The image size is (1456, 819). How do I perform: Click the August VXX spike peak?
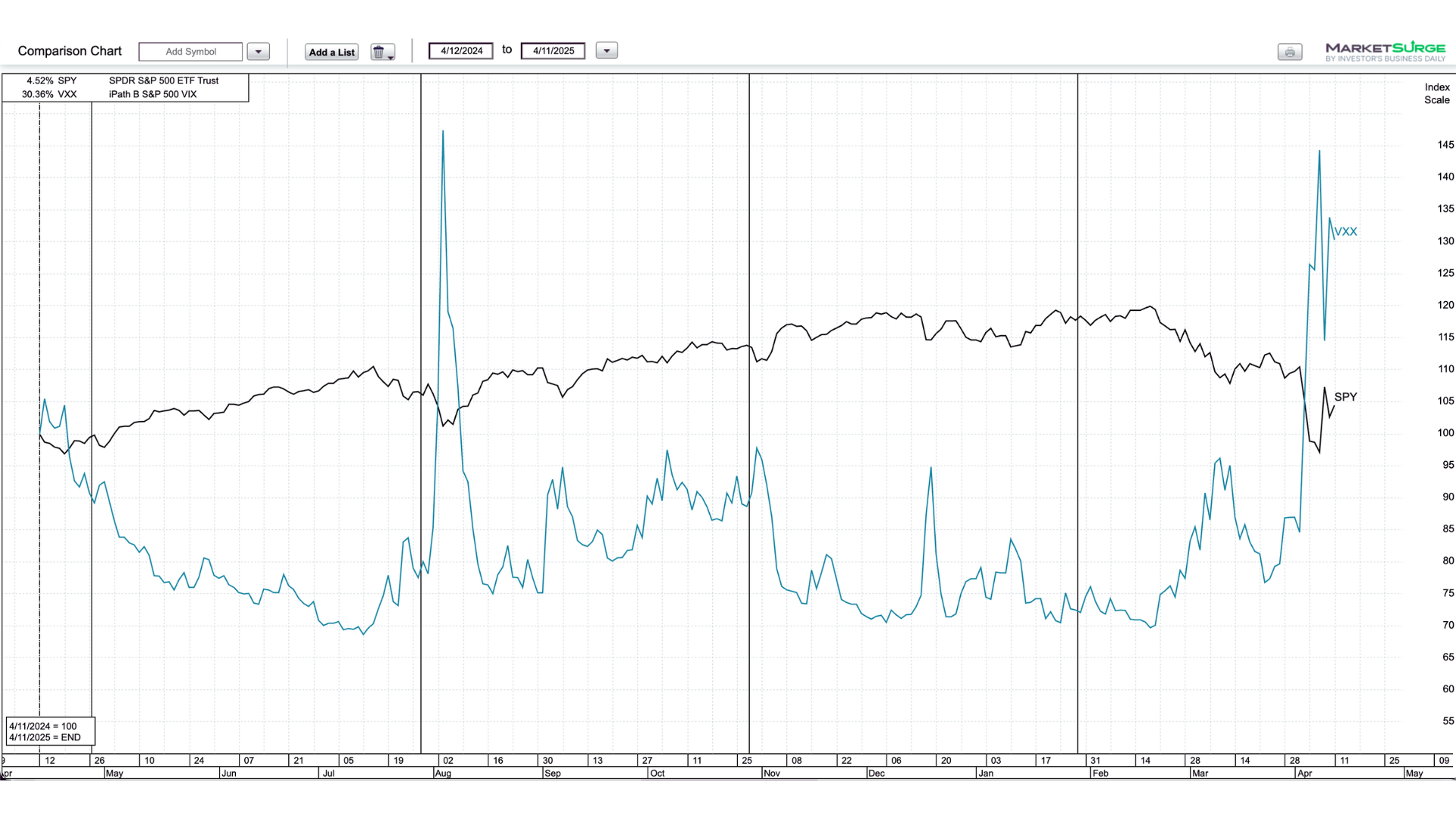443,132
